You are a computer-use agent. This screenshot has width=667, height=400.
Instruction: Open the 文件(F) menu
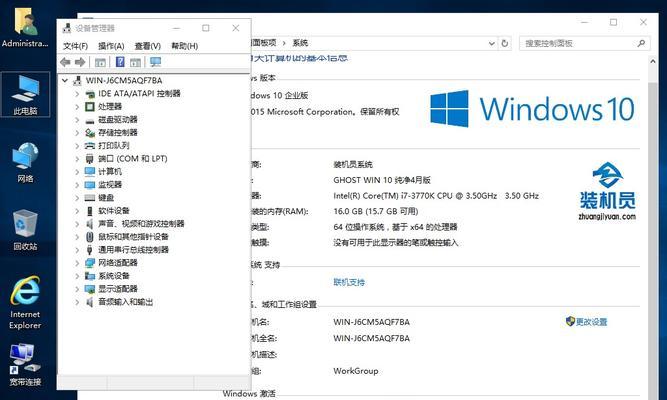(75, 46)
